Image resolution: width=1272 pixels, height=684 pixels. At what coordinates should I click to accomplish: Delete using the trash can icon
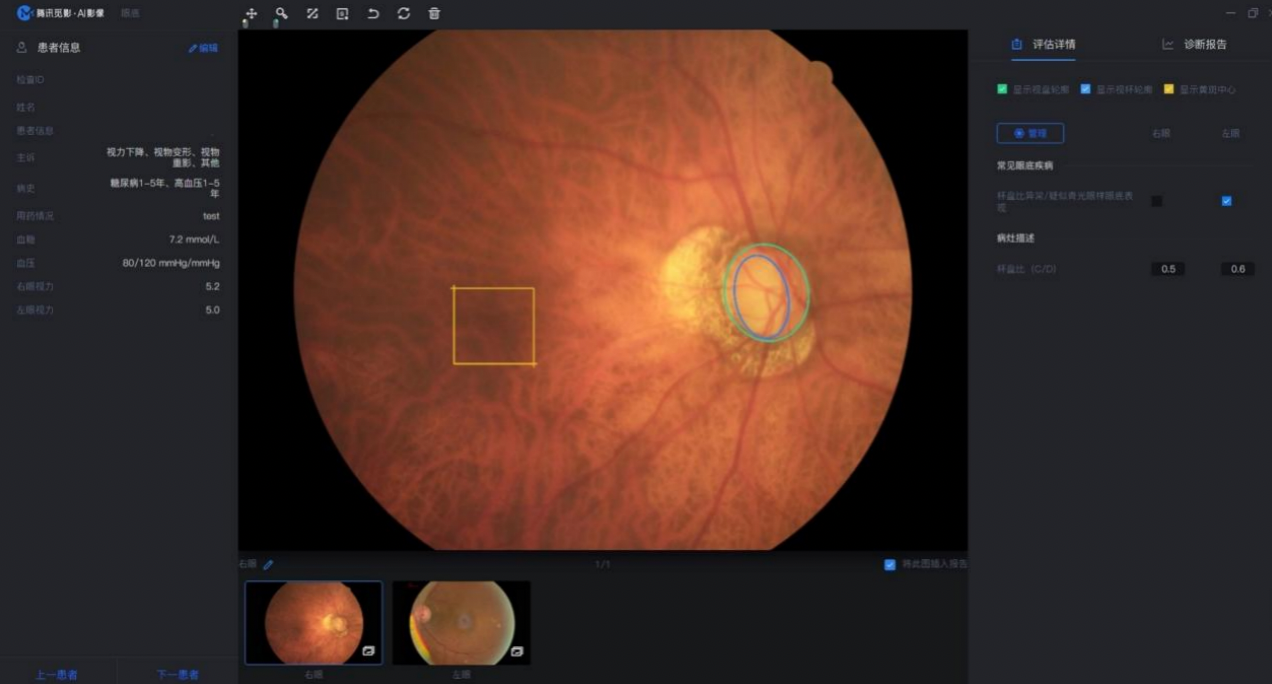[x=434, y=14]
